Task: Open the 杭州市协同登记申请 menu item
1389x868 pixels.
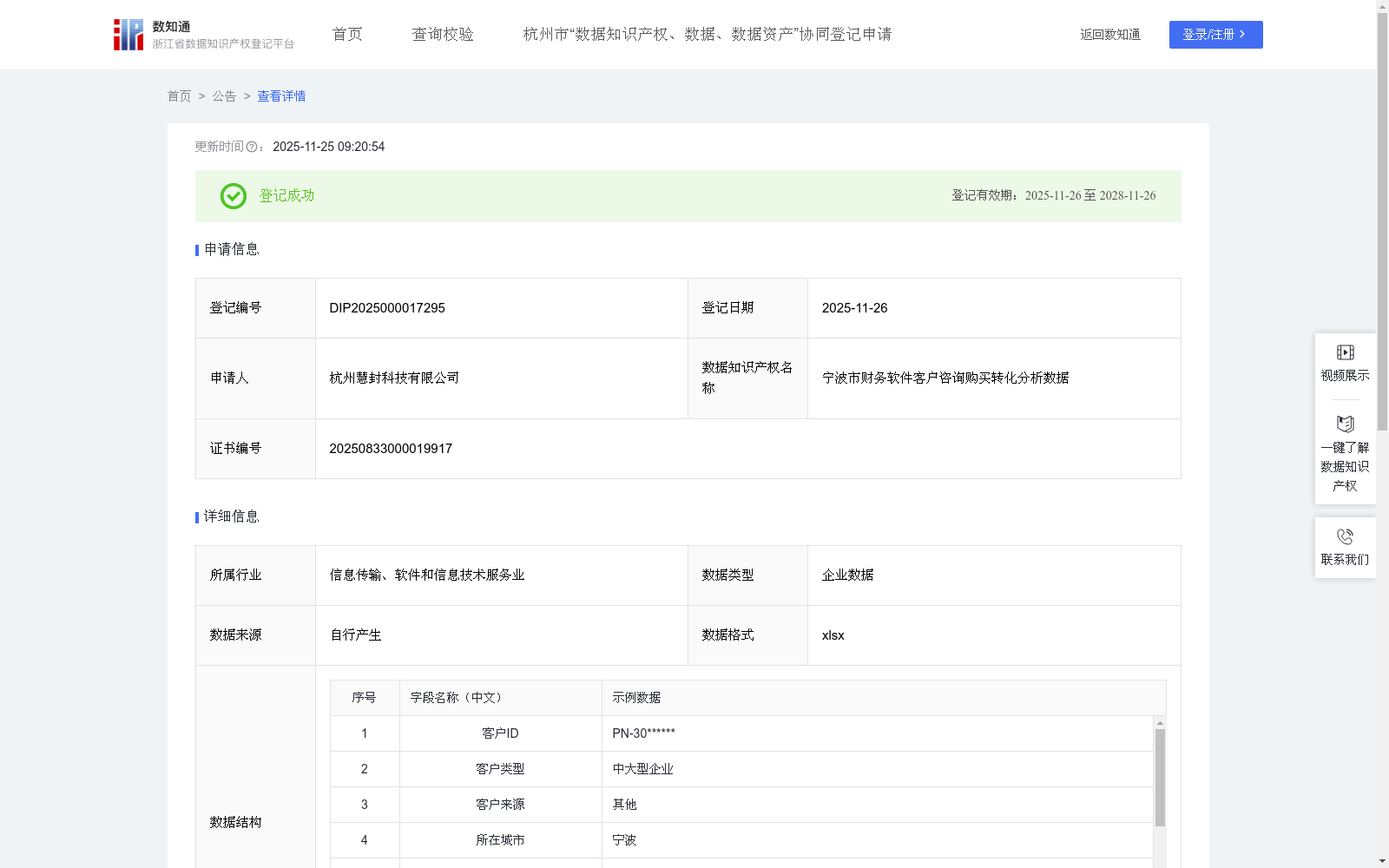Action: pos(708,34)
